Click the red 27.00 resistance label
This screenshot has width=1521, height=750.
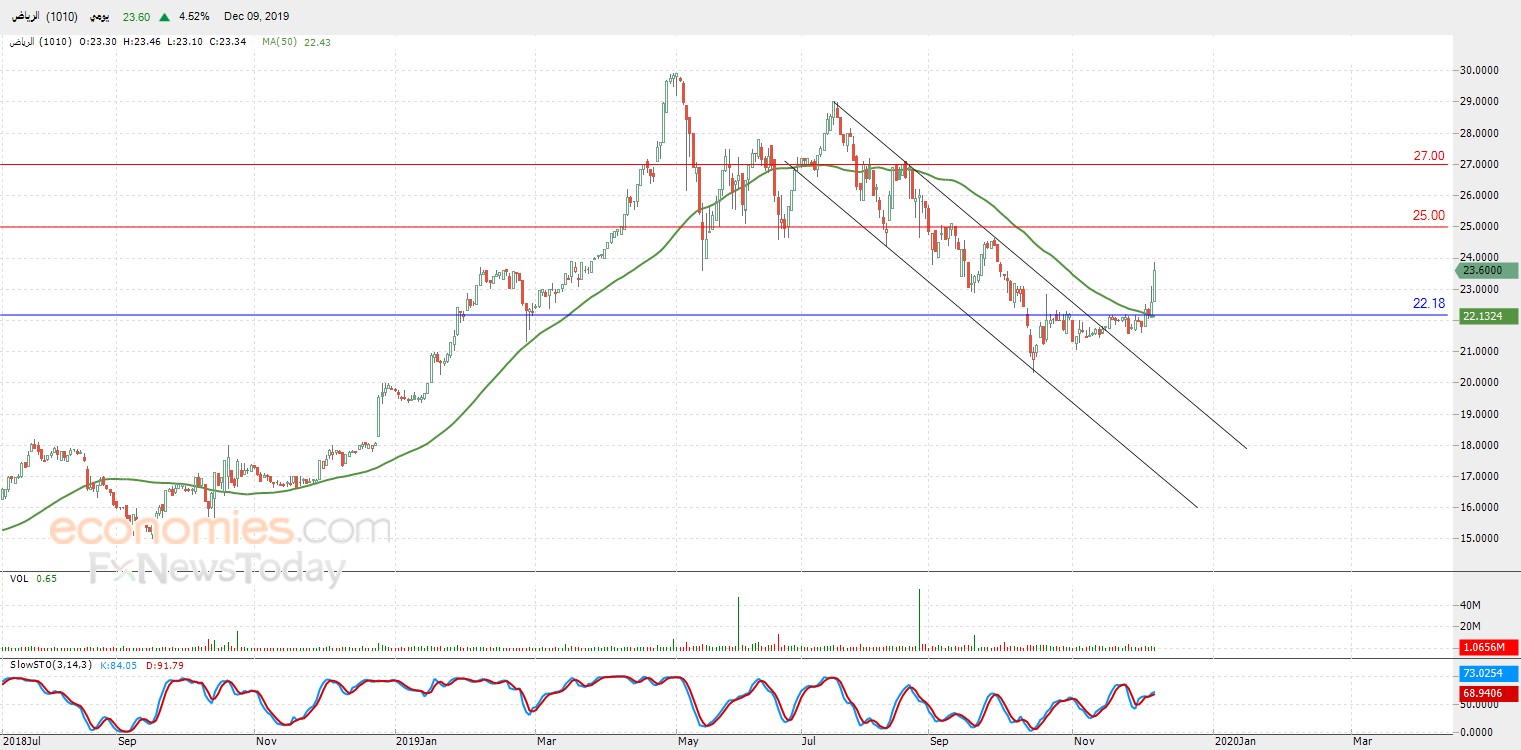tap(1428, 156)
